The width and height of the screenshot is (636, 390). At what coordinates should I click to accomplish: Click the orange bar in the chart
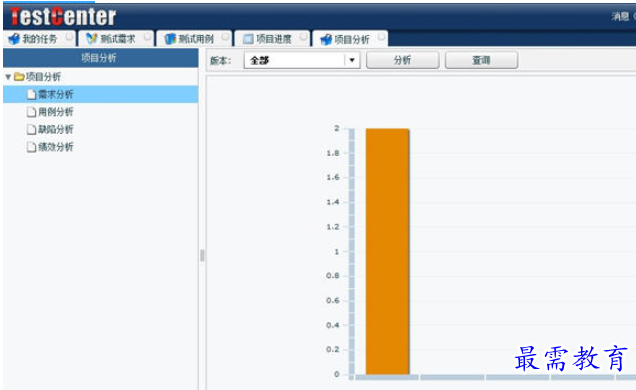[x=387, y=251]
